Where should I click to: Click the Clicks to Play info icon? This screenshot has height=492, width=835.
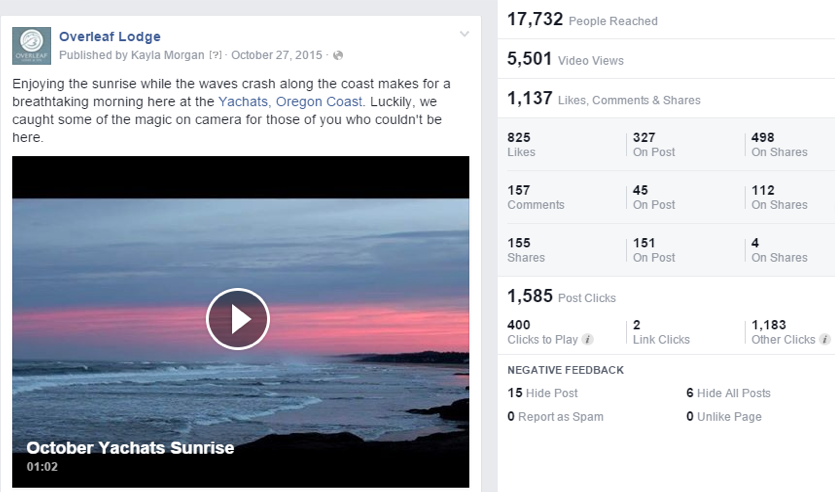pos(587,339)
